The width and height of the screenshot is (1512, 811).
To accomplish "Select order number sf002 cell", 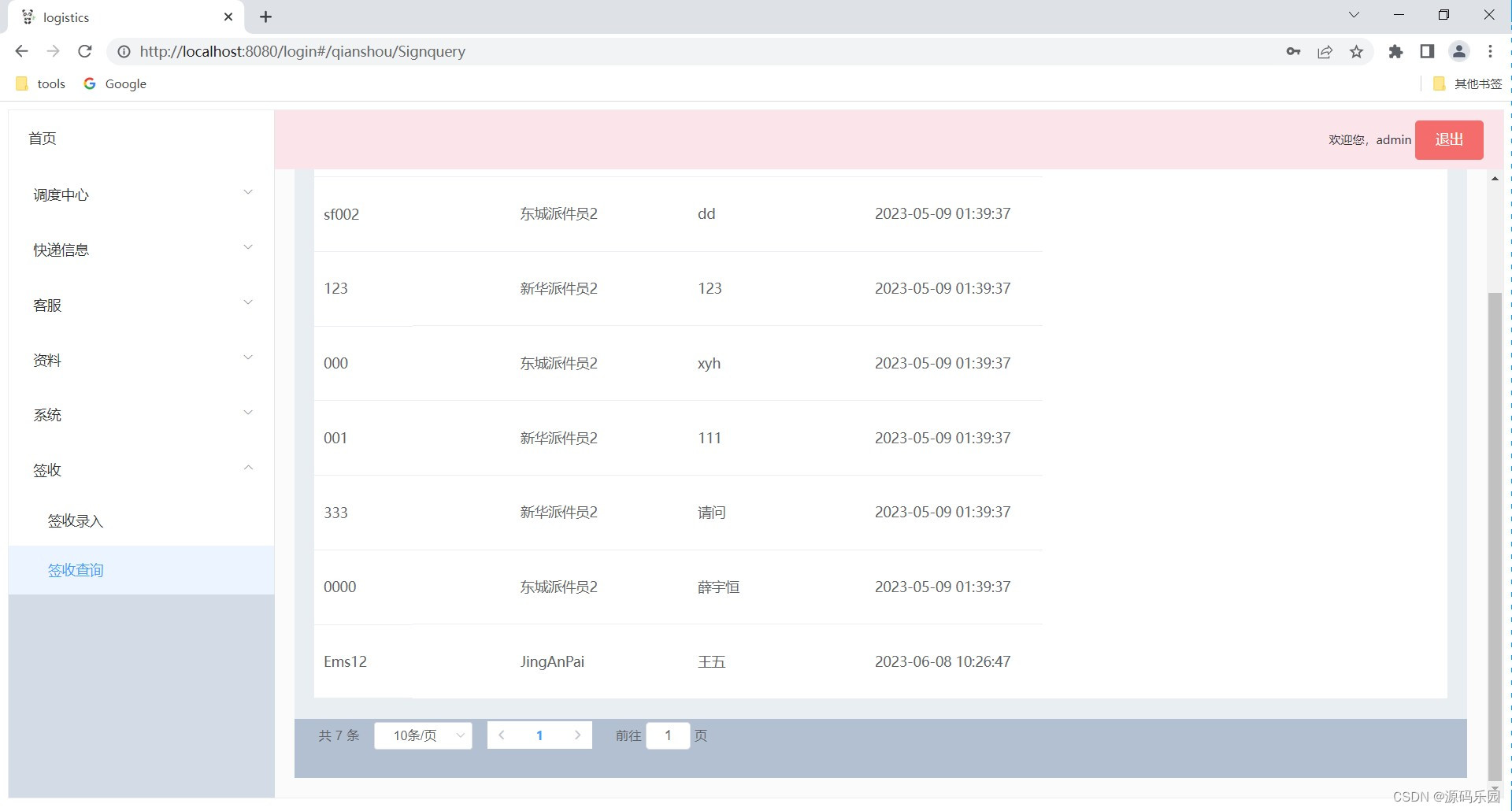I will [x=341, y=214].
